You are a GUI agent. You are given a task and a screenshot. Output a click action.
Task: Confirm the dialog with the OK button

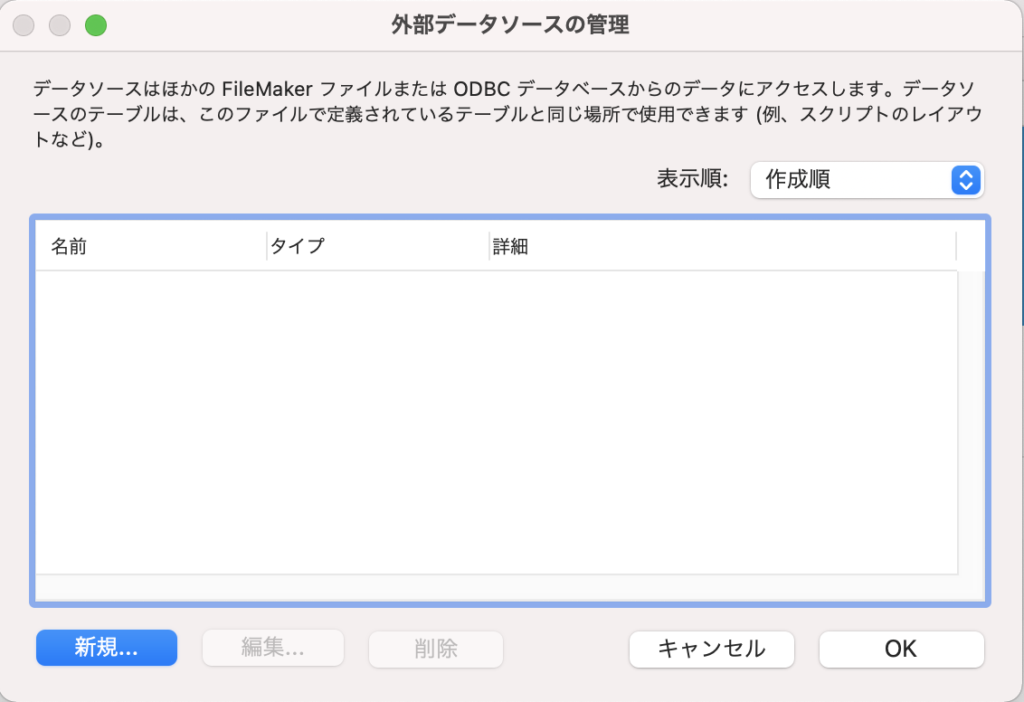pos(900,648)
